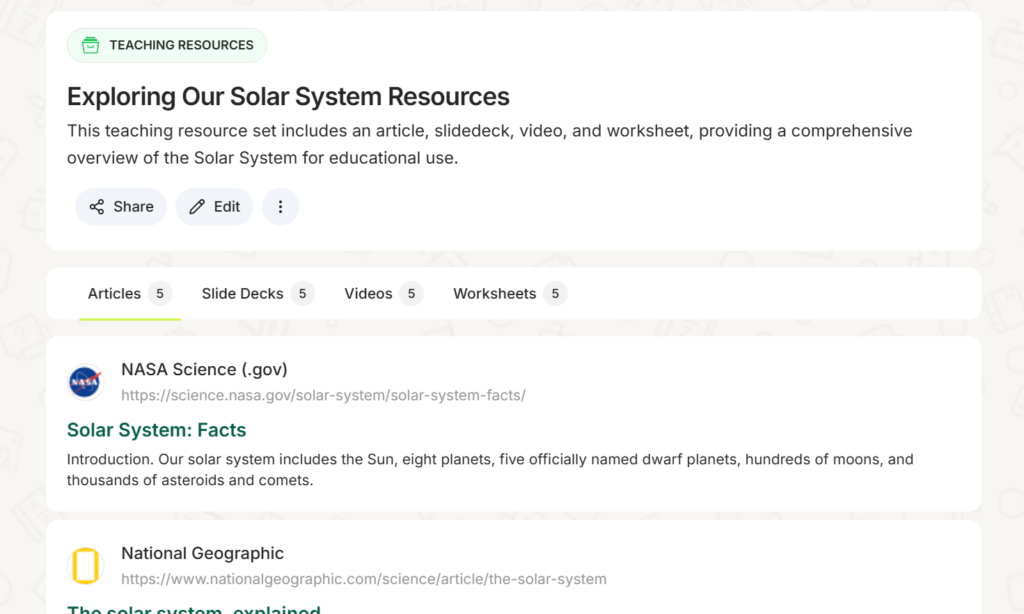1024x614 pixels.
Task: Click the science.nasa.gov URL
Action: (323, 395)
